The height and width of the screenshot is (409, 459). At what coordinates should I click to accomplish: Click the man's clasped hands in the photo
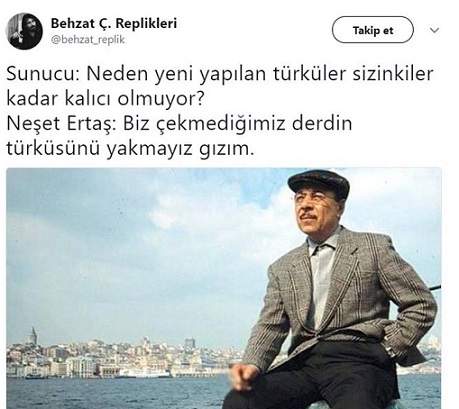(245, 377)
